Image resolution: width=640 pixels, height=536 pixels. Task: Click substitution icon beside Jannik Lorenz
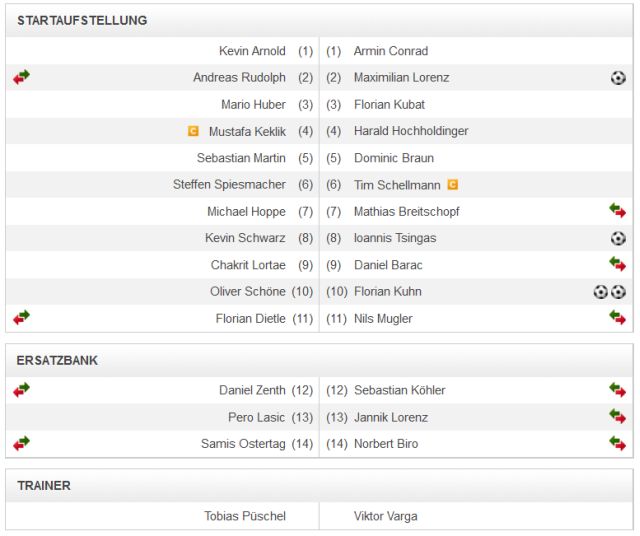pos(617,417)
